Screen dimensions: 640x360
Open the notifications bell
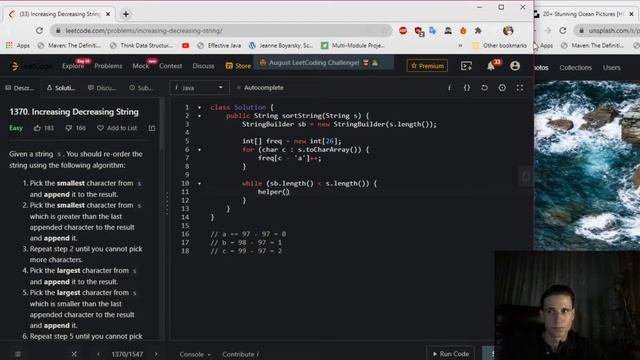(x=491, y=66)
